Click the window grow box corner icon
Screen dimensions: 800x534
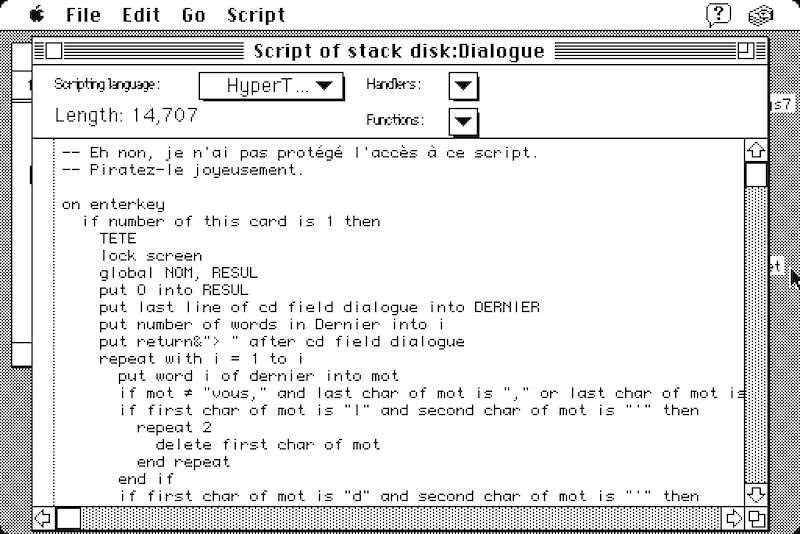click(x=756, y=519)
